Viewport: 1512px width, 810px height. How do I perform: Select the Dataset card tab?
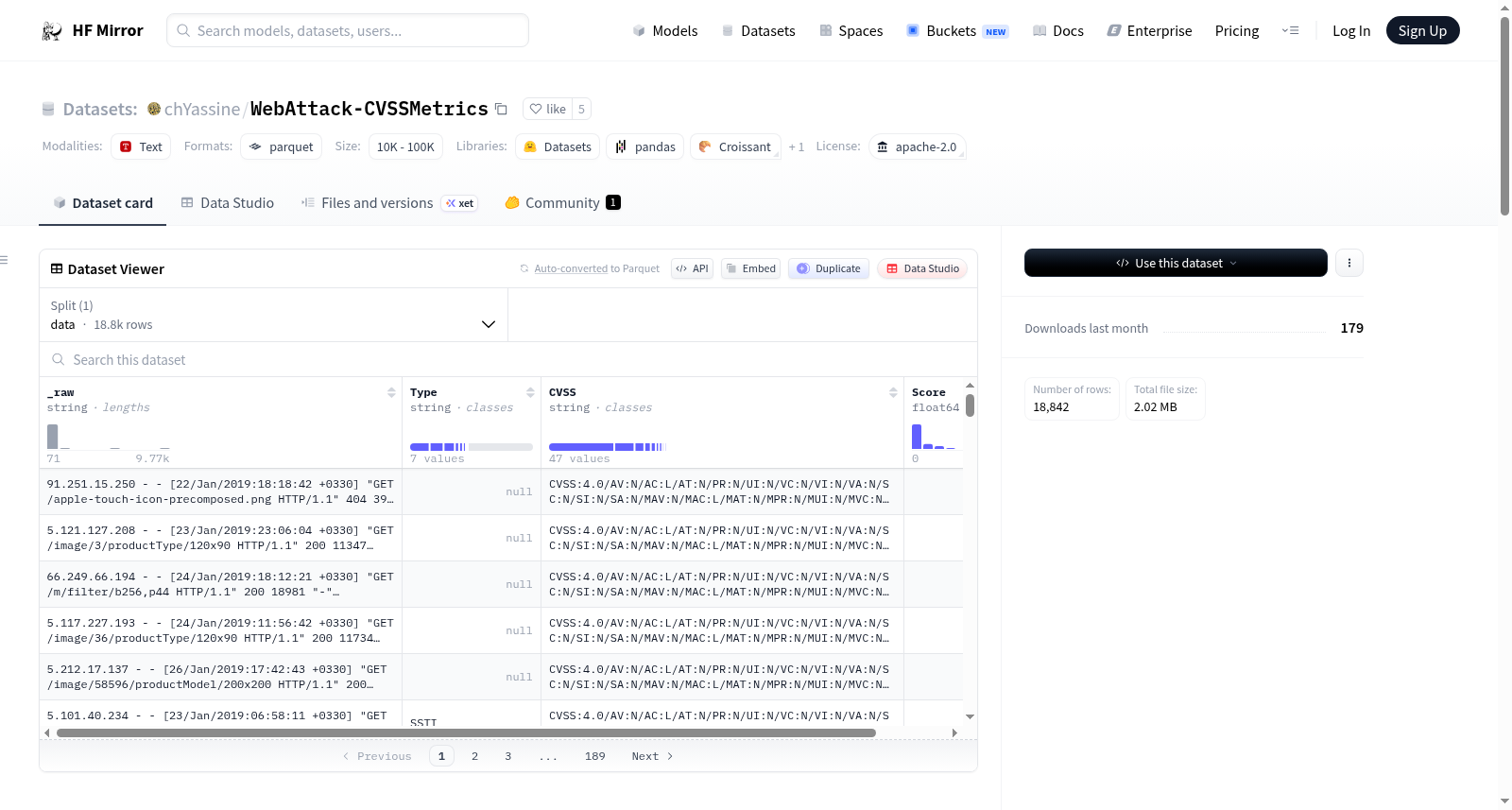[103, 203]
